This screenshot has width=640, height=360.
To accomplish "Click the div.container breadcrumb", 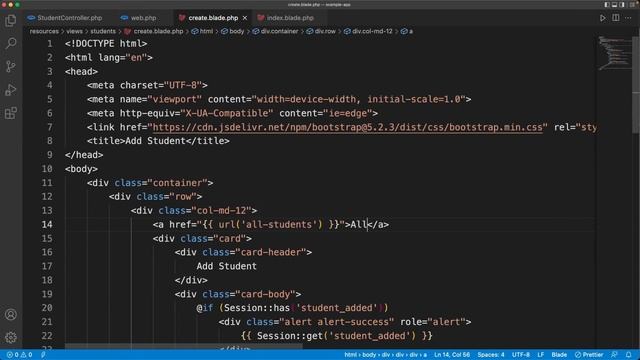I will 276,31.
